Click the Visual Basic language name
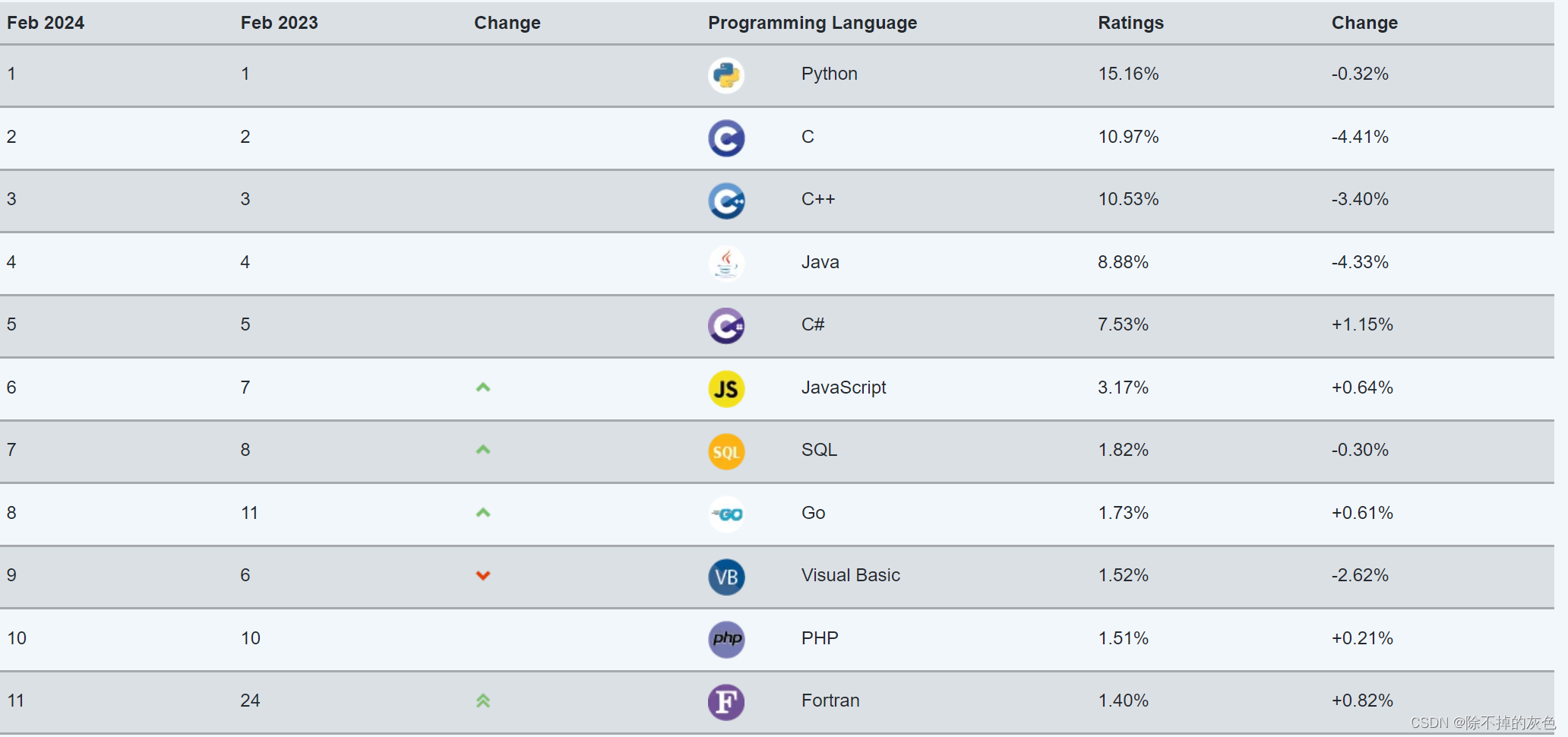The height and width of the screenshot is (737, 1568). click(x=850, y=575)
